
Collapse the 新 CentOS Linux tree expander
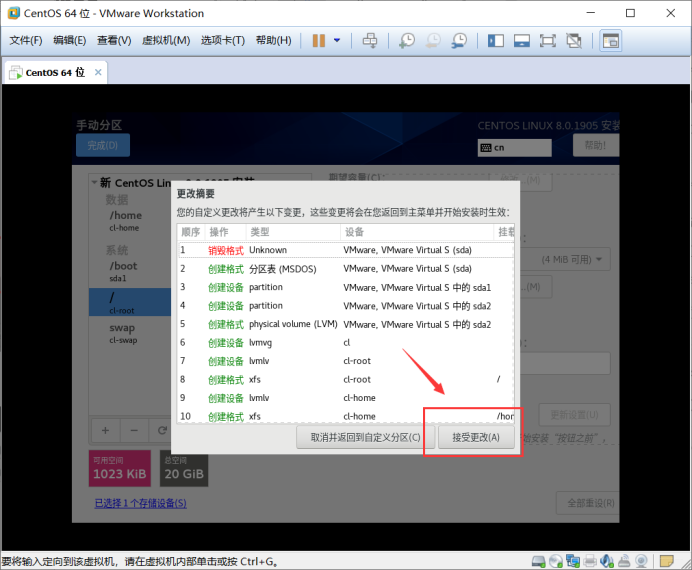tap(94, 182)
